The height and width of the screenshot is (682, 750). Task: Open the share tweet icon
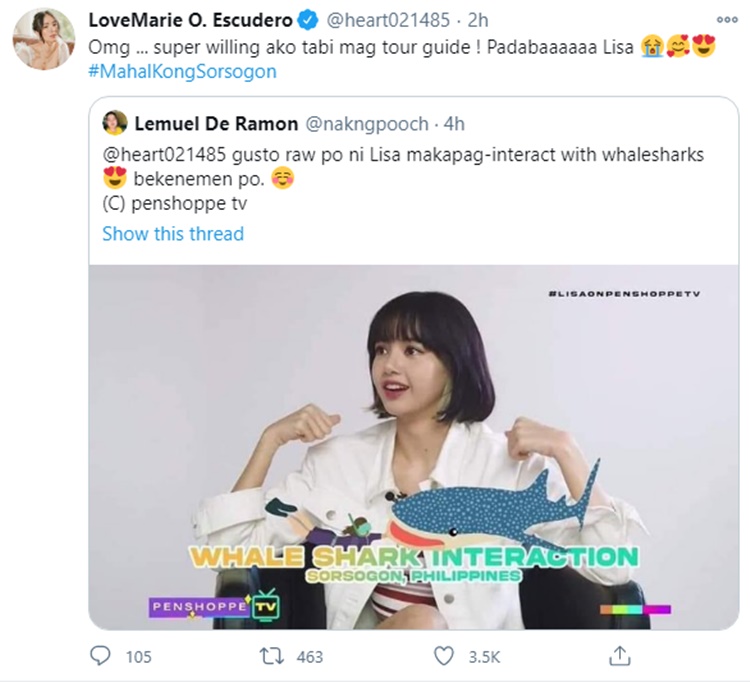pyautogui.click(x=620, y=656)
